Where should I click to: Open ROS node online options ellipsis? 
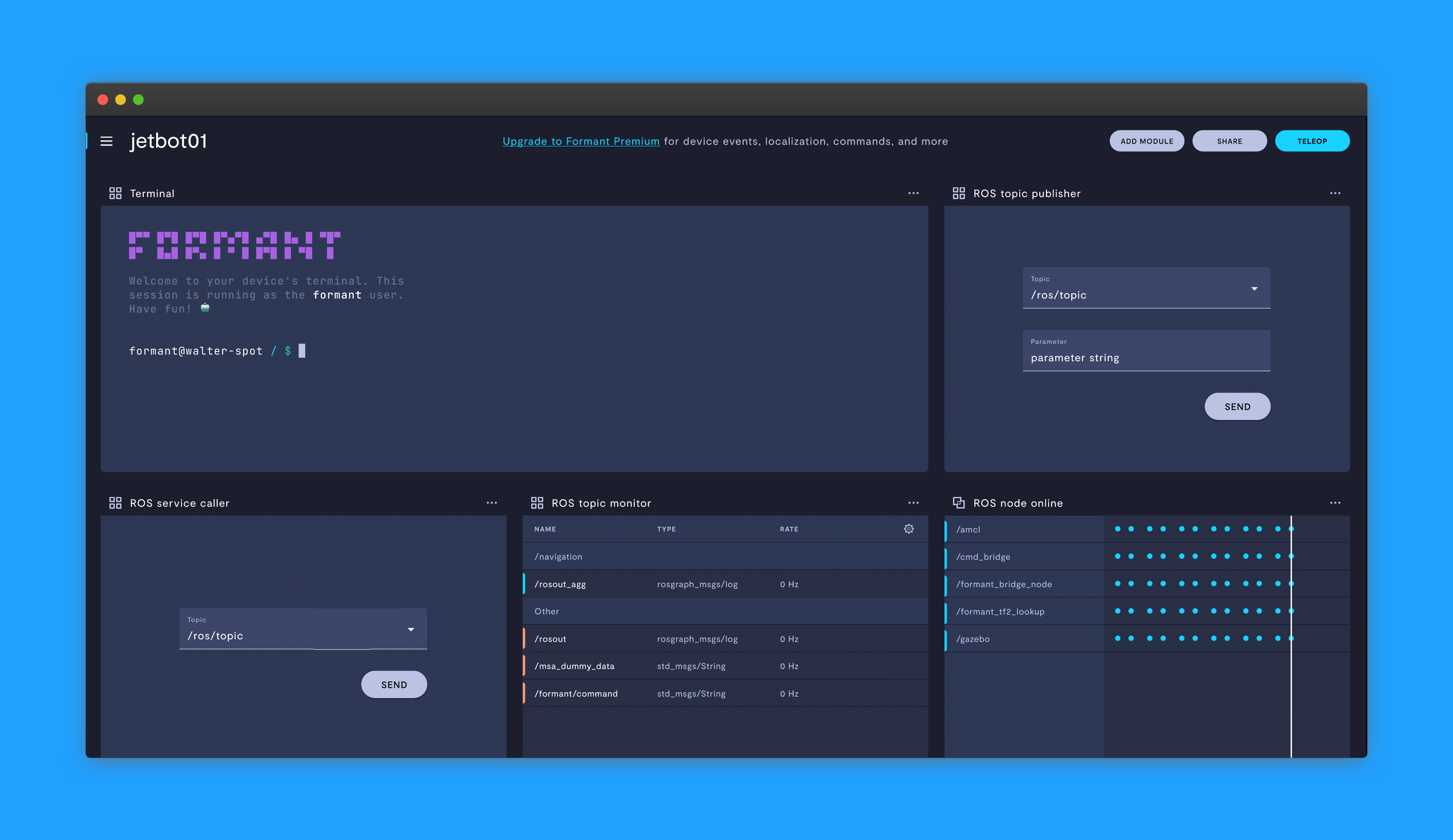click(1336, 503)
